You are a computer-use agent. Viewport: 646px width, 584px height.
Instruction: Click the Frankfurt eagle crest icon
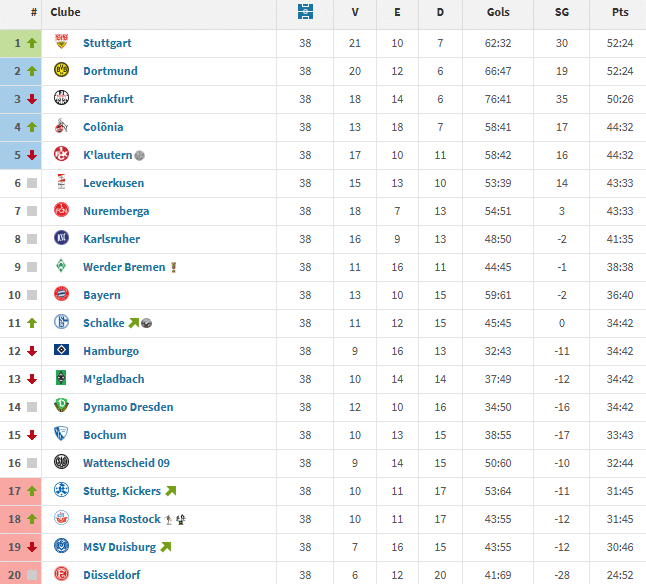click(61, 99)
